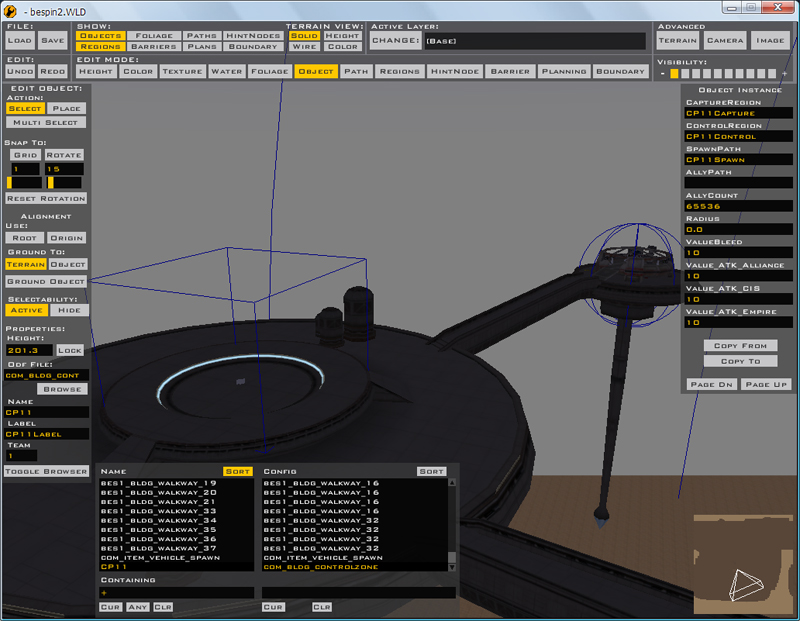Enable Multi Select action
800x621 pixels.
coord(45,122)
